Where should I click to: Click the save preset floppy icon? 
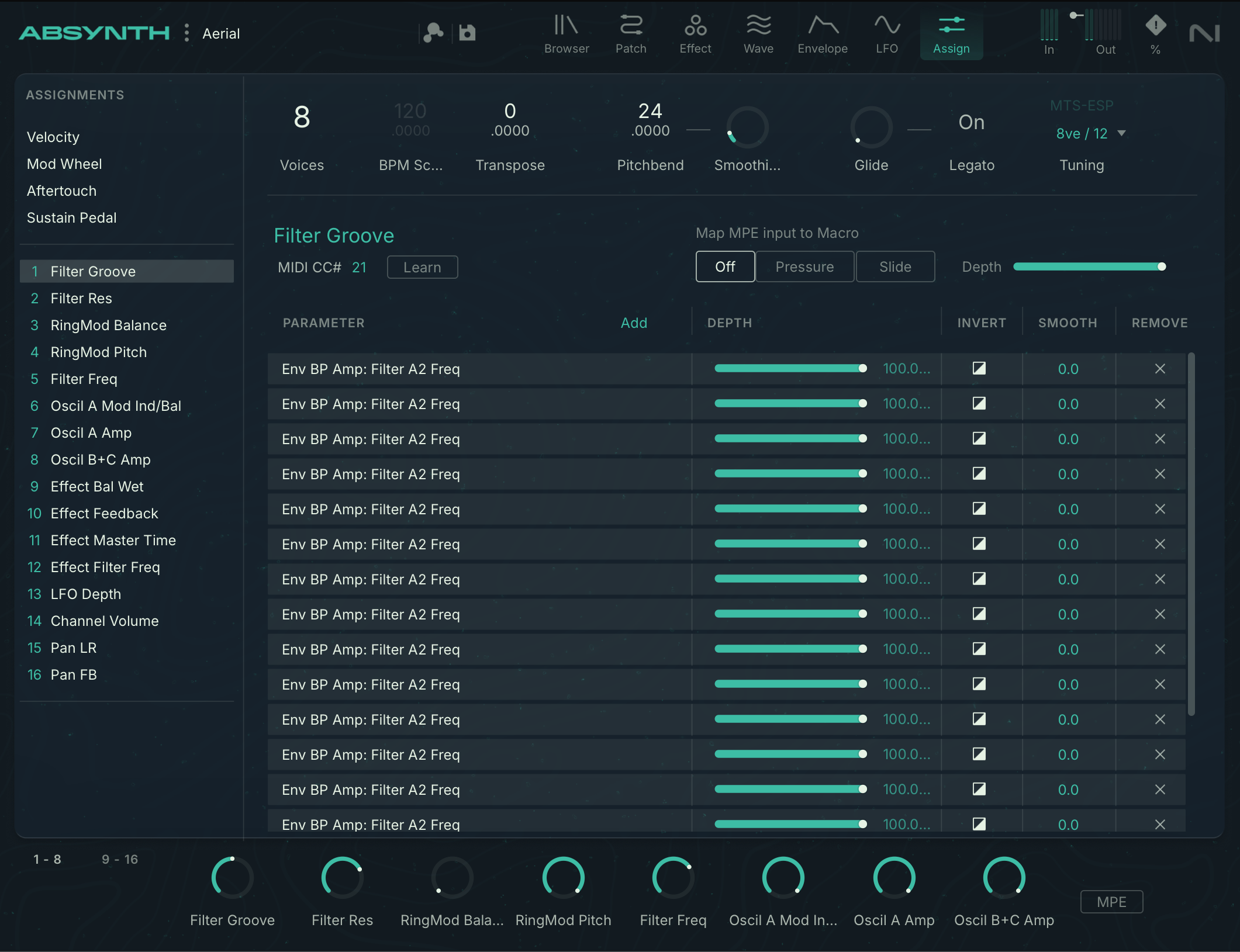(x=467, y=33)
